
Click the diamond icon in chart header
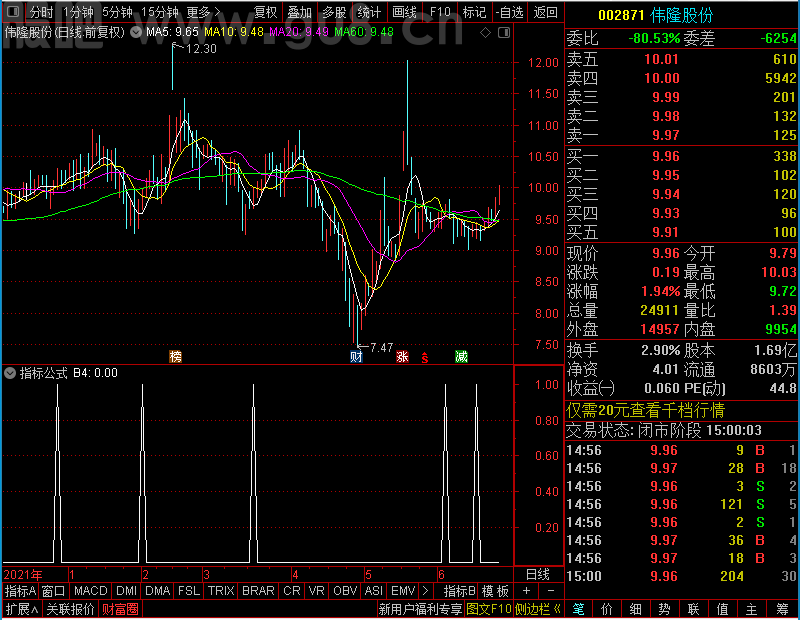(485, 33)
